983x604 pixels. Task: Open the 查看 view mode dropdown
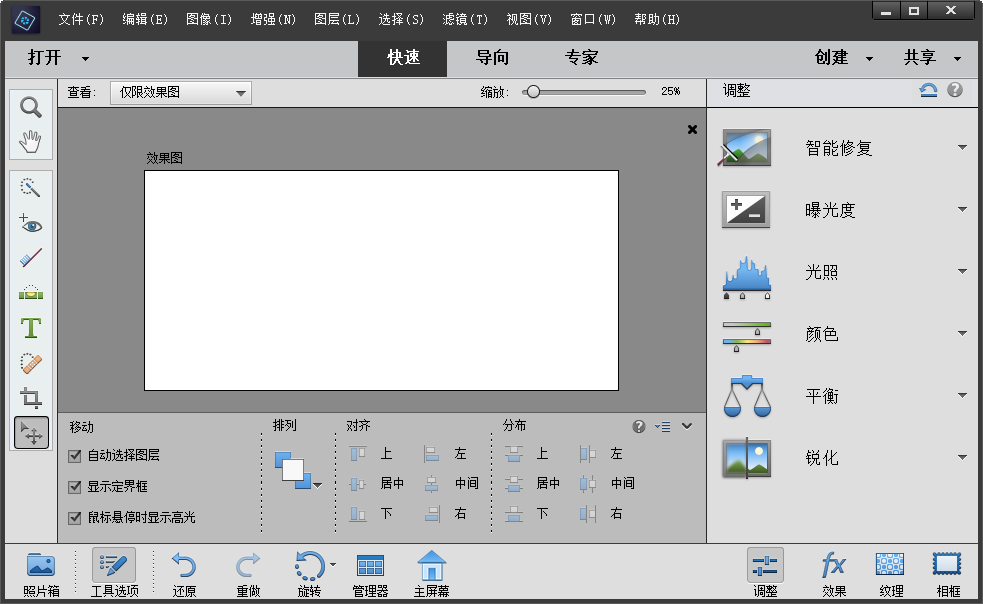point(181,93)
